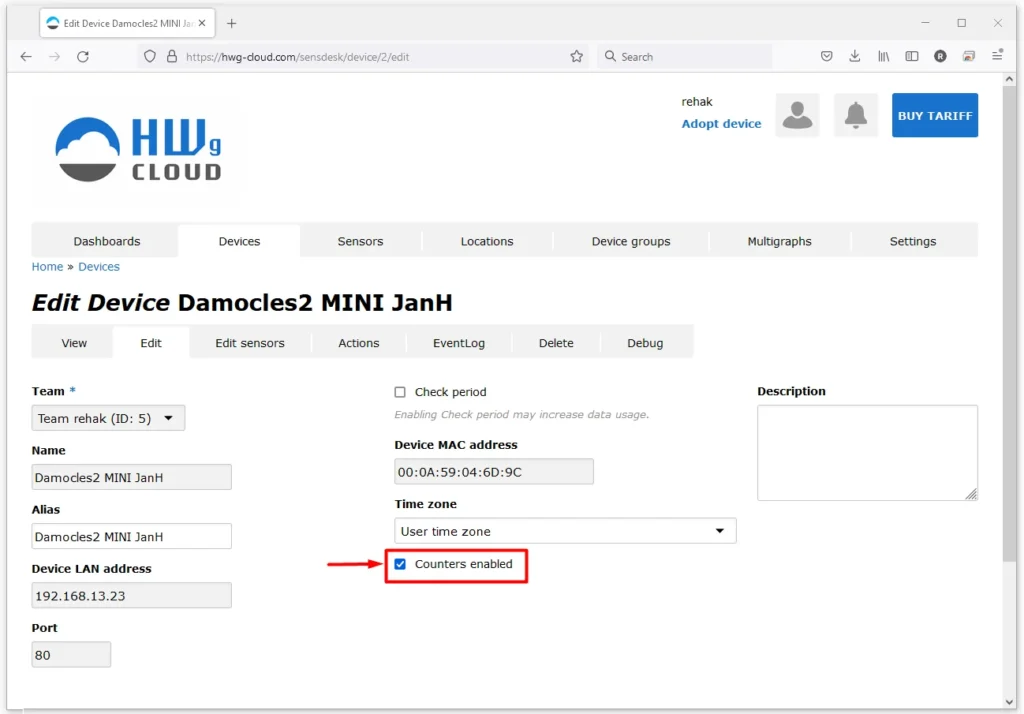Close the Edit Device browser tab
Viewport: 1024px width, 714px height.
coord(202,23)
